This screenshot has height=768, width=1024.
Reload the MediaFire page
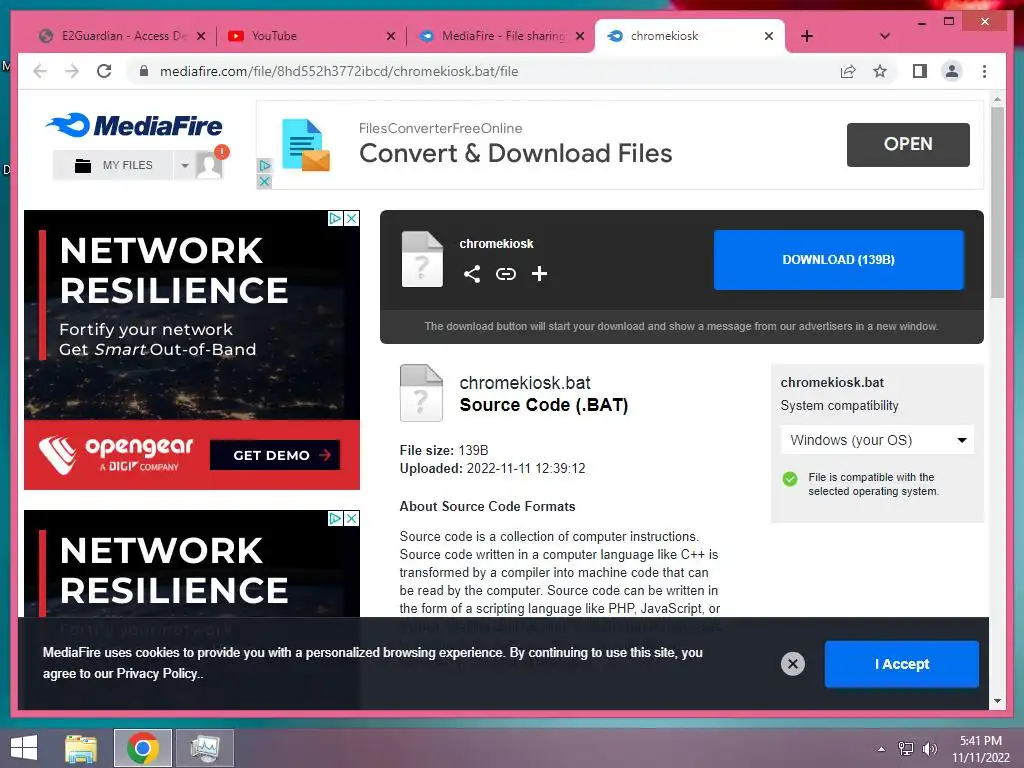click(104, 71)
